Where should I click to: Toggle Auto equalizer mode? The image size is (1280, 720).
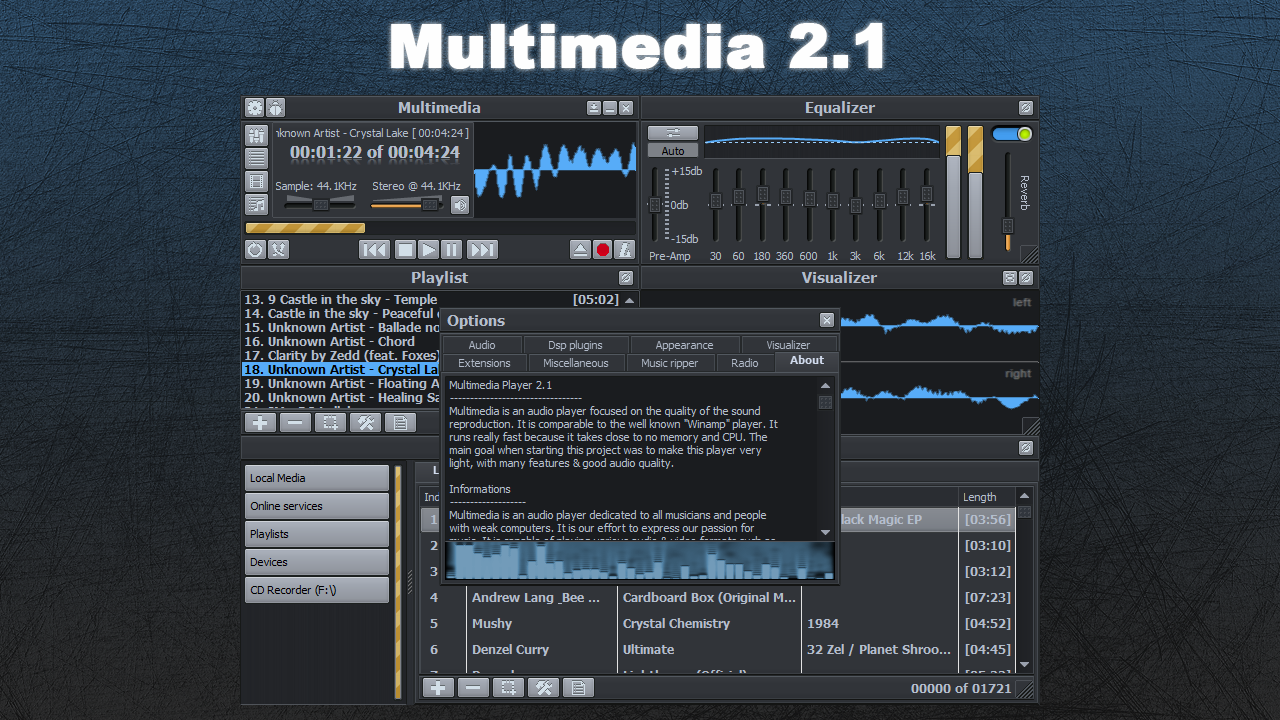coord(673,151)
